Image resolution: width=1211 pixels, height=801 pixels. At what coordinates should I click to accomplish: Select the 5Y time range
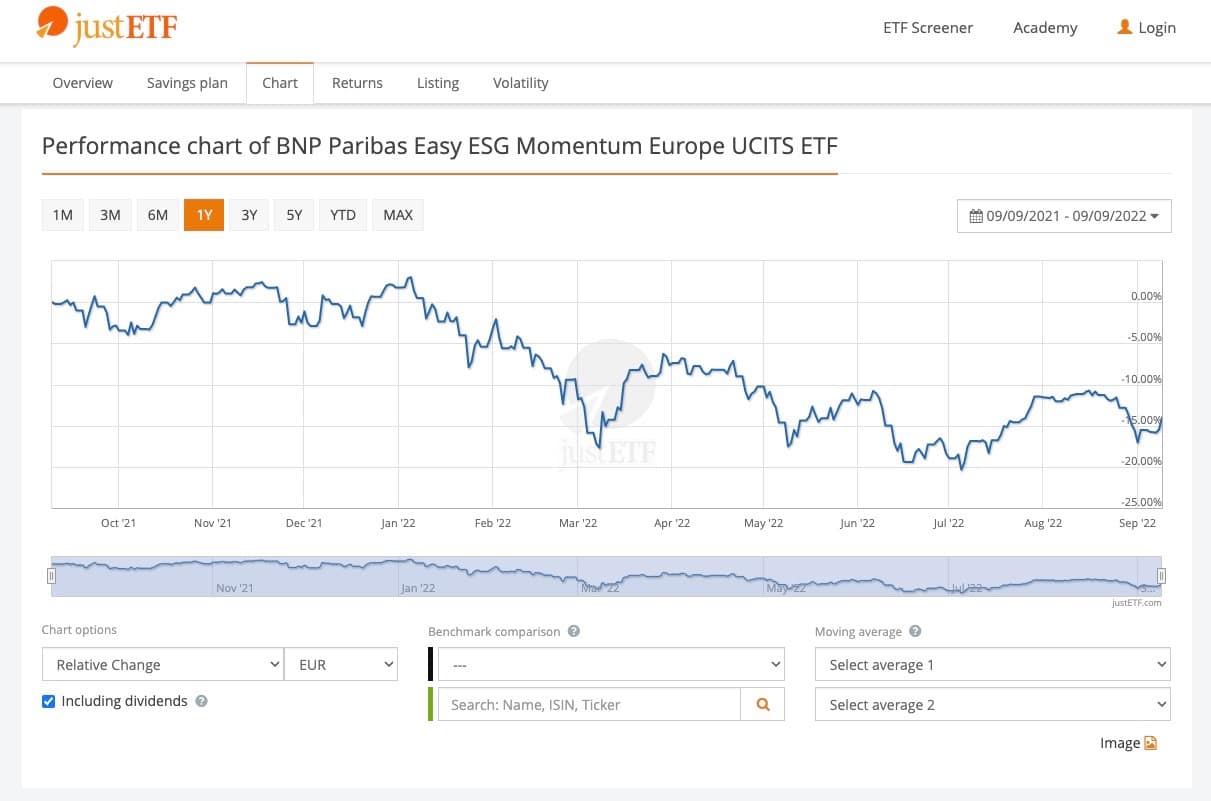(x=294, y=215)
